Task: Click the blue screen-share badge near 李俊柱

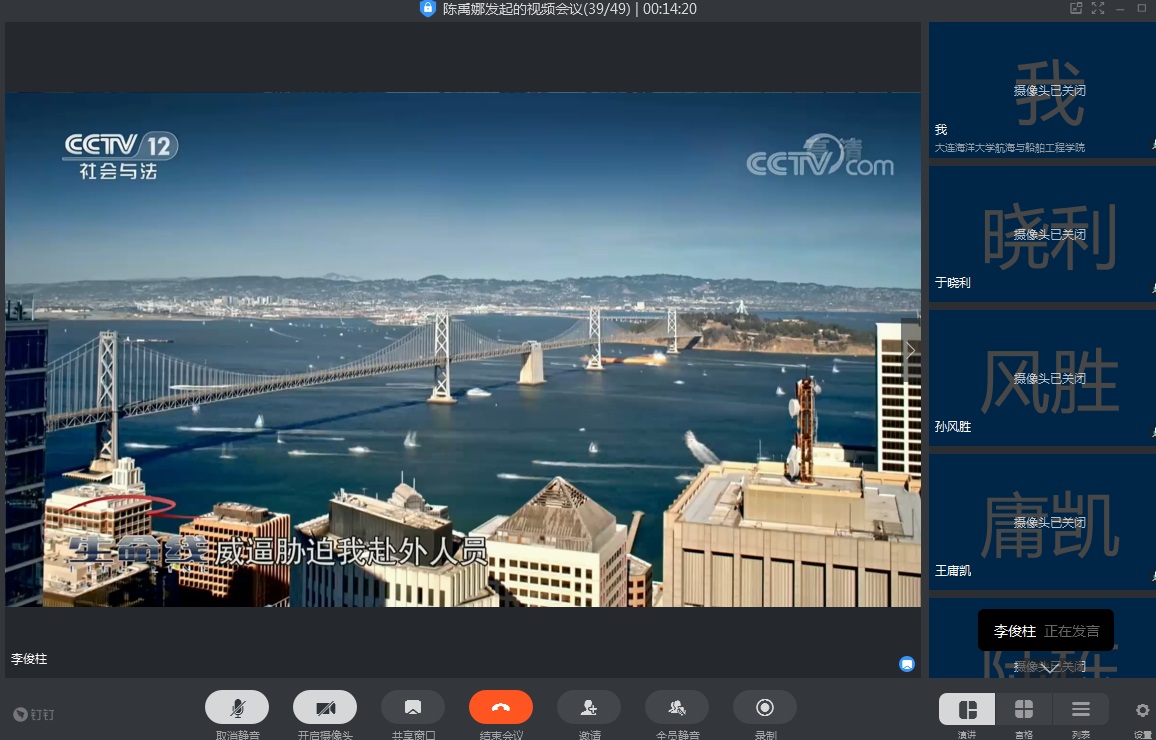Action: (907, 663)
